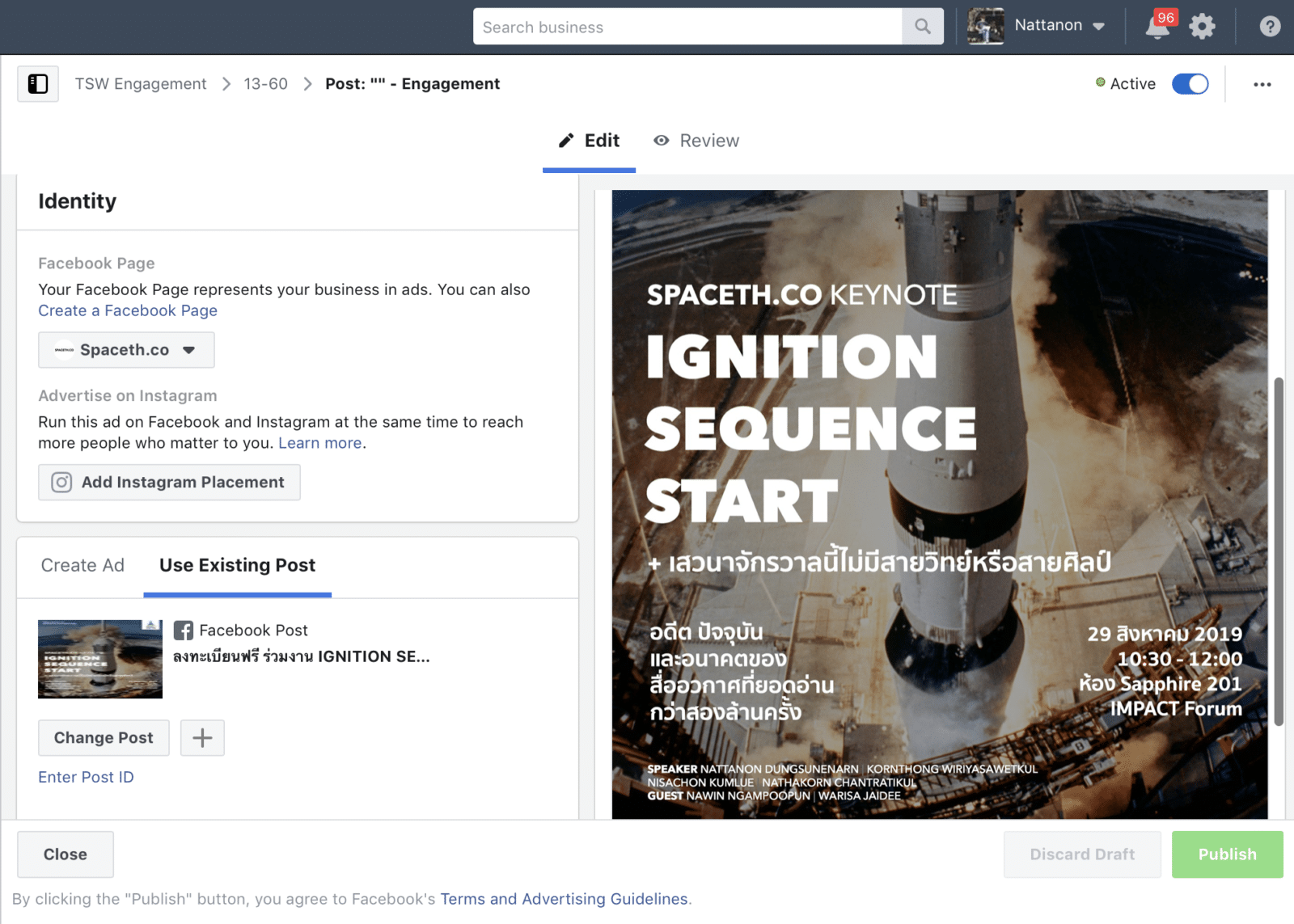Open the Spaceth.co page dropdown
This screenshot has height=924, width=1294.
[126, 350]
